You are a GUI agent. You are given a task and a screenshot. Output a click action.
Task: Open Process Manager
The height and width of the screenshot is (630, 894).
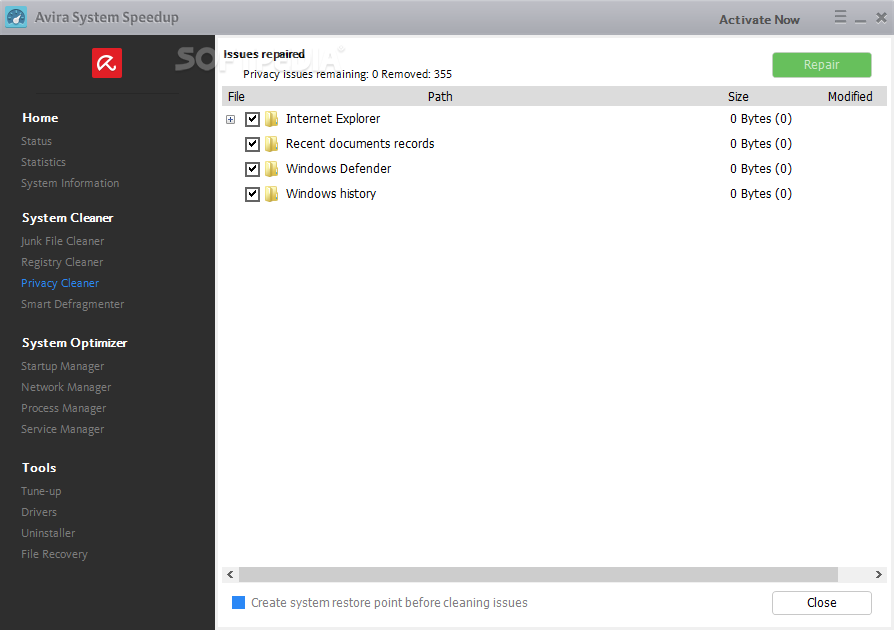[64, 408]
